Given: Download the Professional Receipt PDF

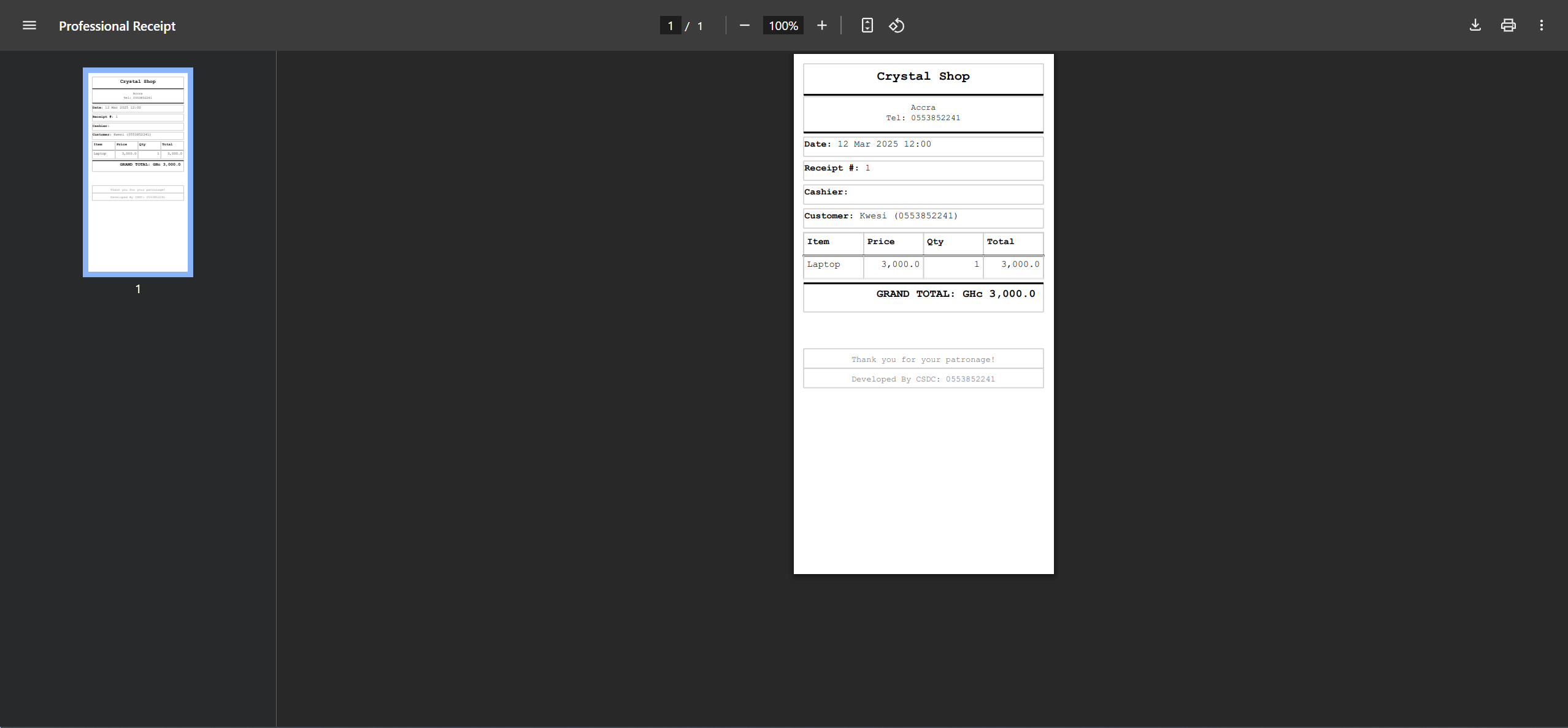Looking at the screenshot, I should click(x=1475, y=25).
